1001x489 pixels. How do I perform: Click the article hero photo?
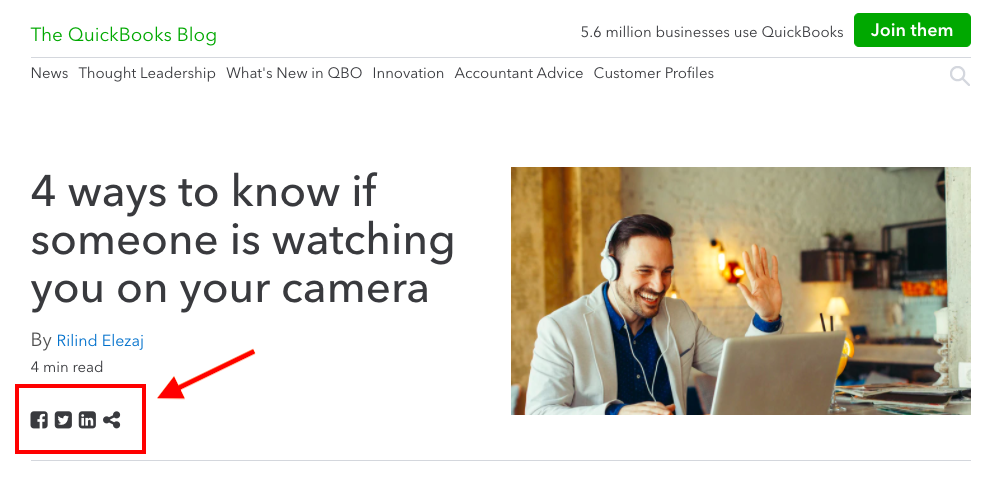(x=741, y=291)
